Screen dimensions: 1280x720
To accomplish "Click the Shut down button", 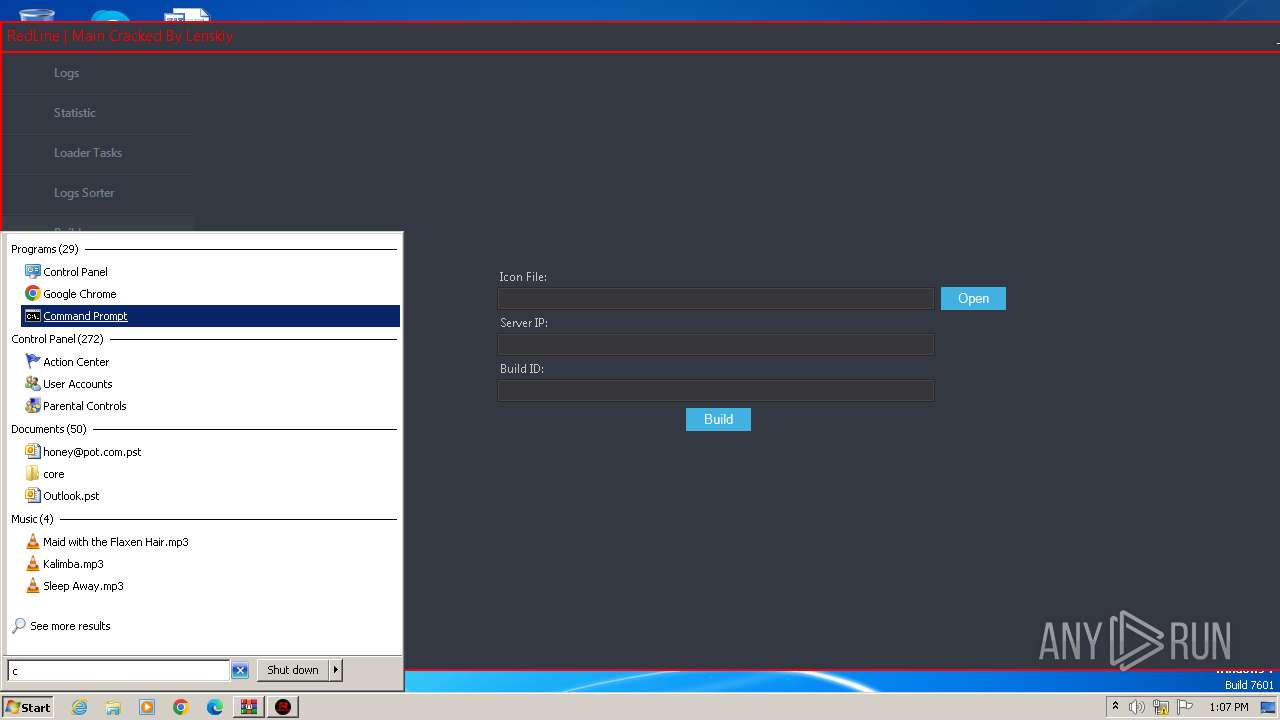I will pyautogui.click(x=293, y=670).
